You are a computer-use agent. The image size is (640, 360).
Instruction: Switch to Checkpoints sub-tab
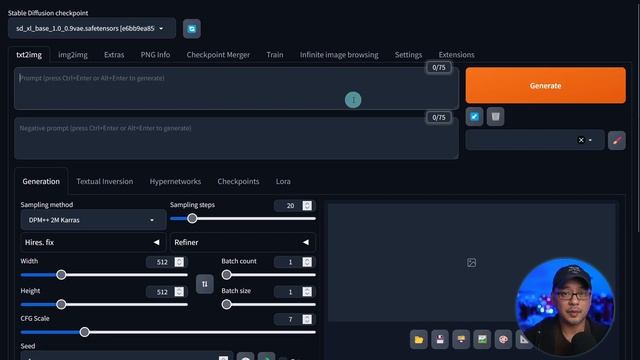point(238,181)
